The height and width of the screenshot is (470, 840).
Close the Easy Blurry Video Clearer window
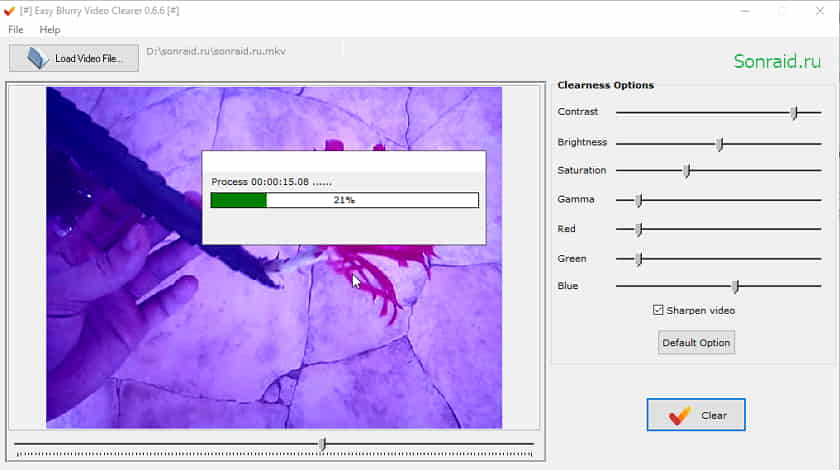pos(820,11)
